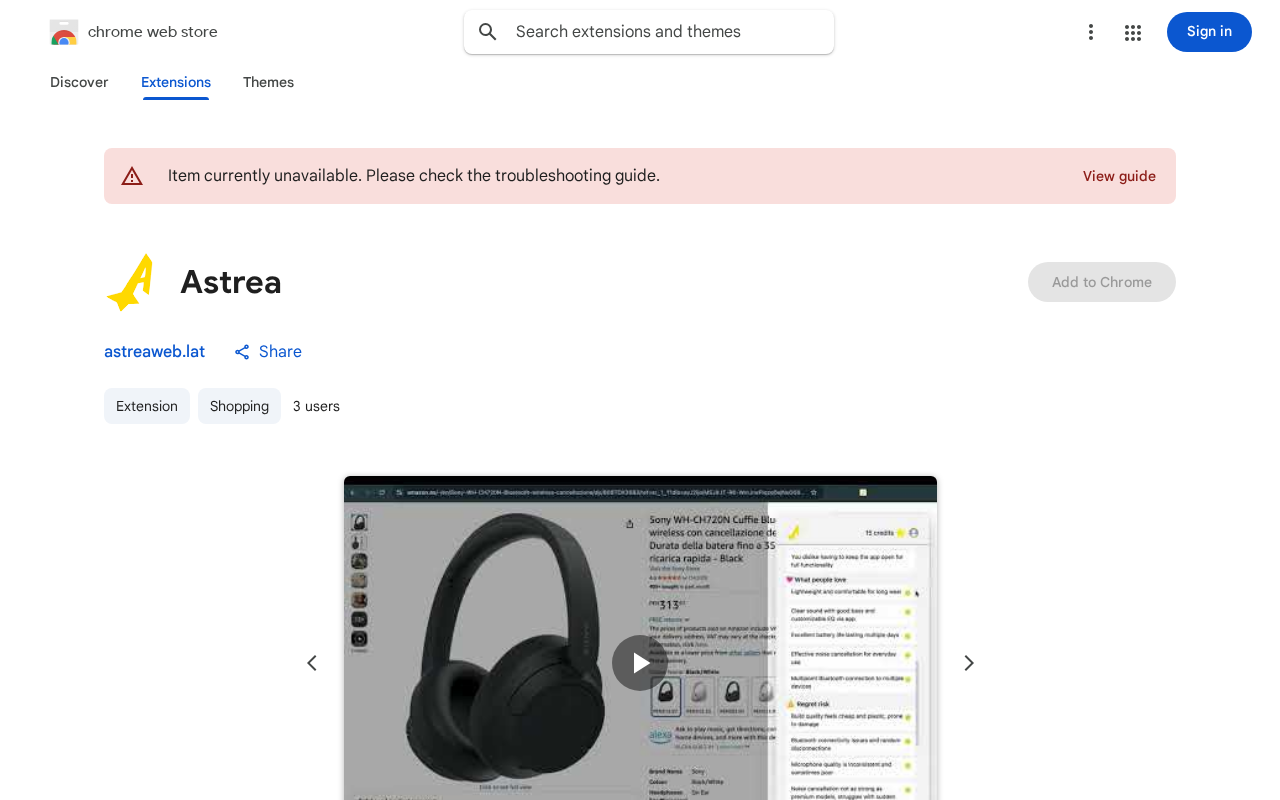Click the warning triangle icon in banner
The height and width of the screenshot is (800, 1280).
coord(132,176)
